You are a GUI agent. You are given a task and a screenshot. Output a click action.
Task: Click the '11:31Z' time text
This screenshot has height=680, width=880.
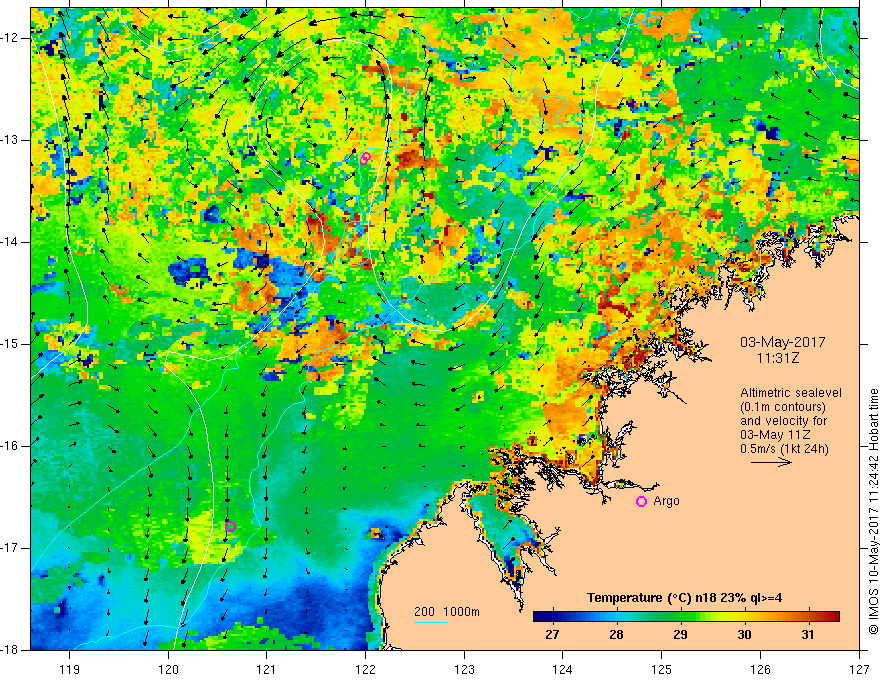coord(777,358)
